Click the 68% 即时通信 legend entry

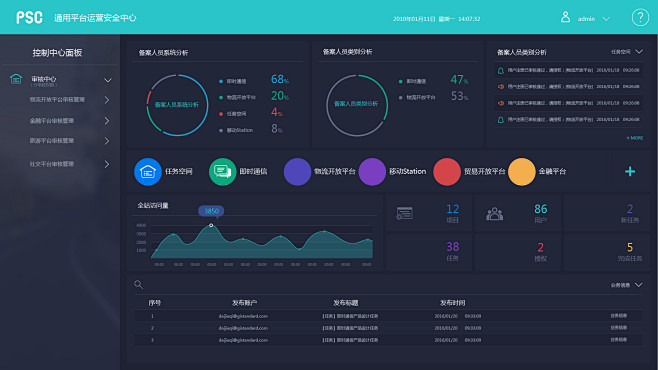coord(254,80)
